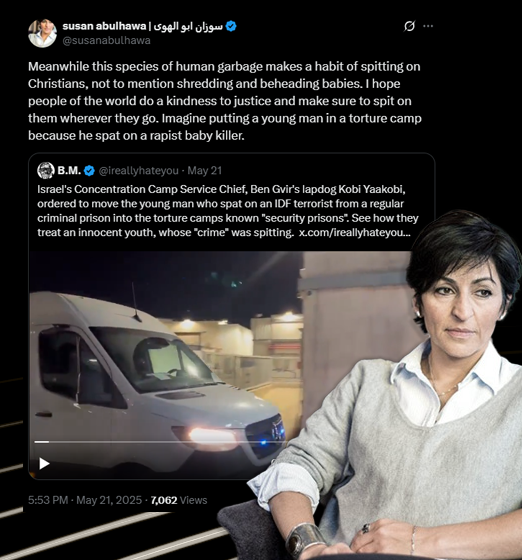This screenshot has width=522, height=560.
Task: Click the blue verified badge beside susan abulhawa
Action: [231, 26]
